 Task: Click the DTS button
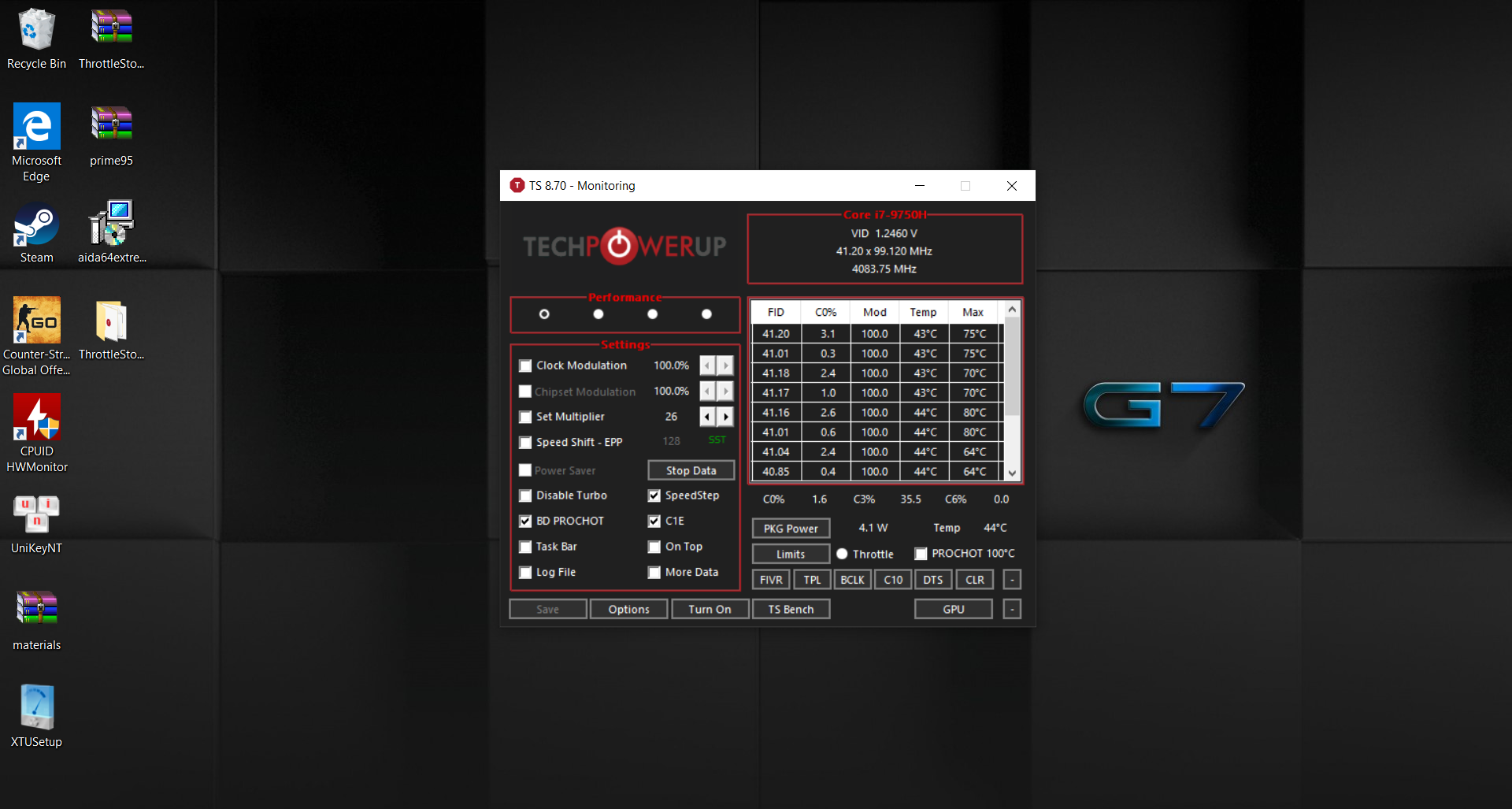click(x=933, y=580)
